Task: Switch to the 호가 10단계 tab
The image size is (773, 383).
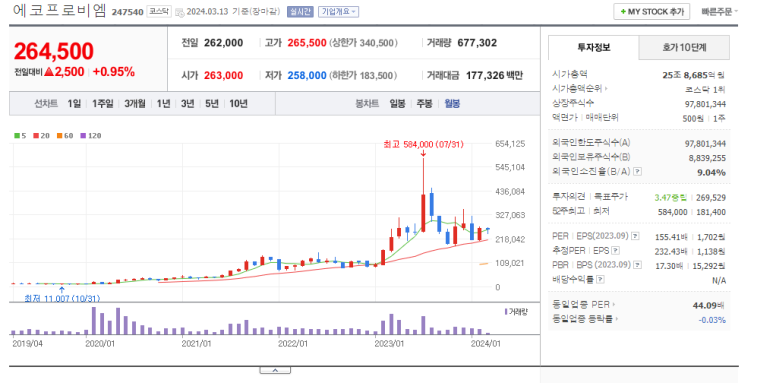Action: [x=684, y=48]
